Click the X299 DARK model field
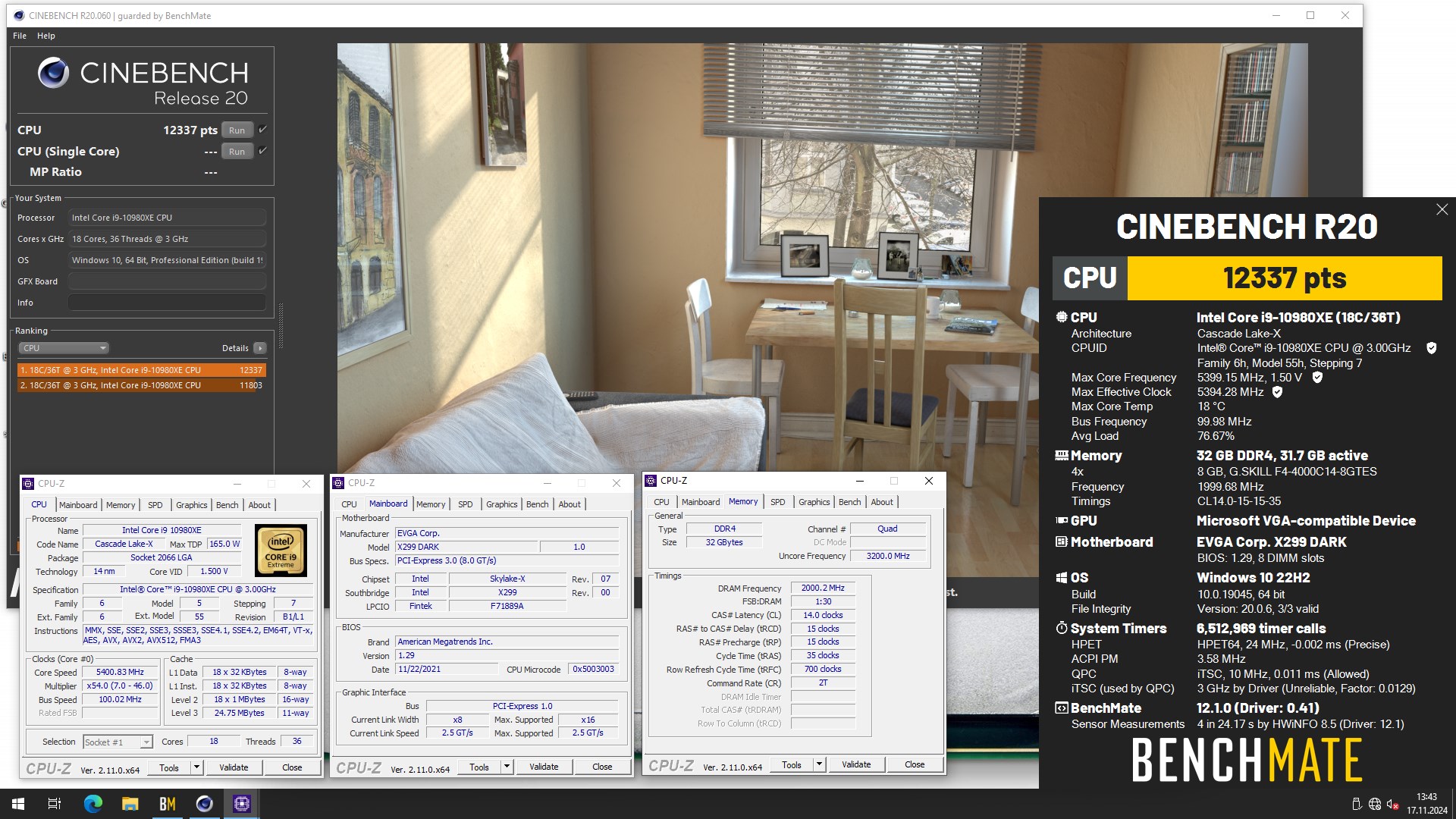The image size is (1456, 819). [x=466, y=547]
